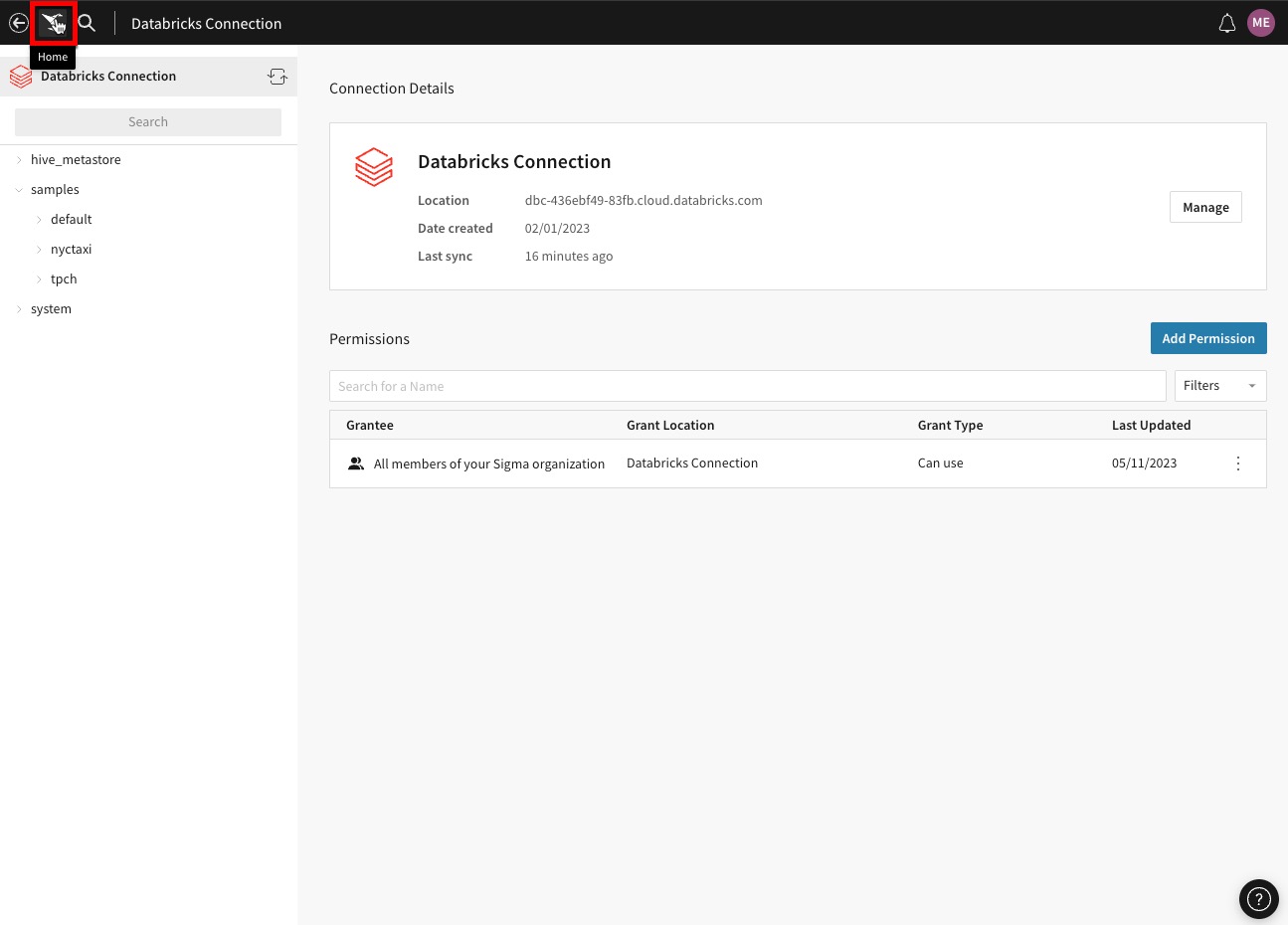This screenshot has width=1288, height=925.
Task: Click the sidebar Search field
Action: pos(148,122)
